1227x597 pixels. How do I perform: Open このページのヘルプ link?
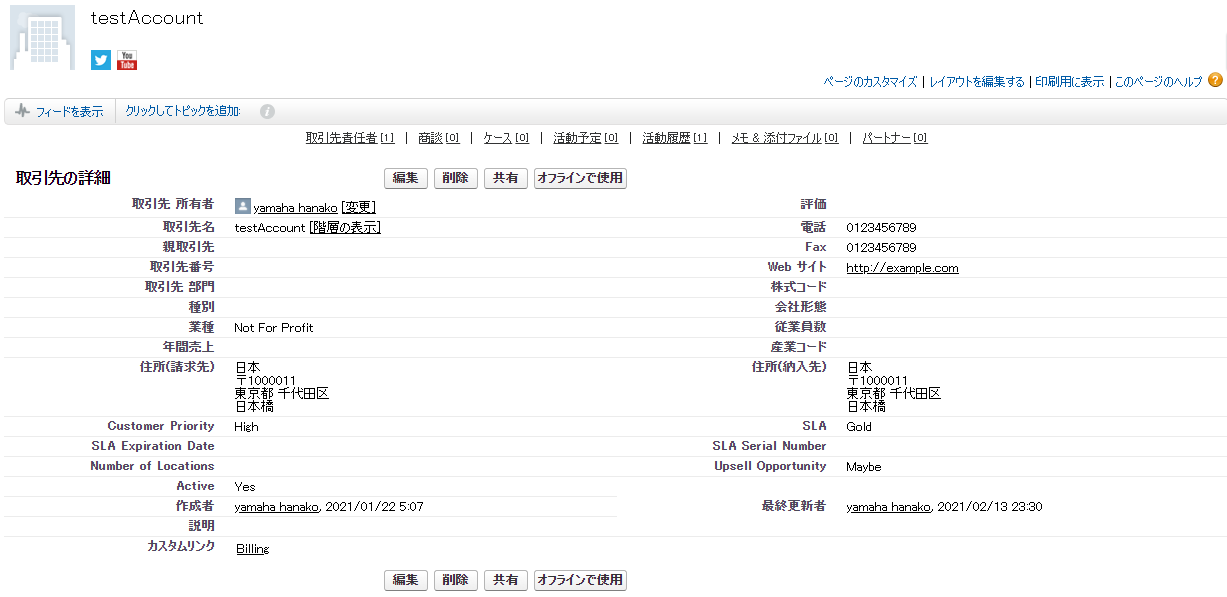tap(1158, 82)
